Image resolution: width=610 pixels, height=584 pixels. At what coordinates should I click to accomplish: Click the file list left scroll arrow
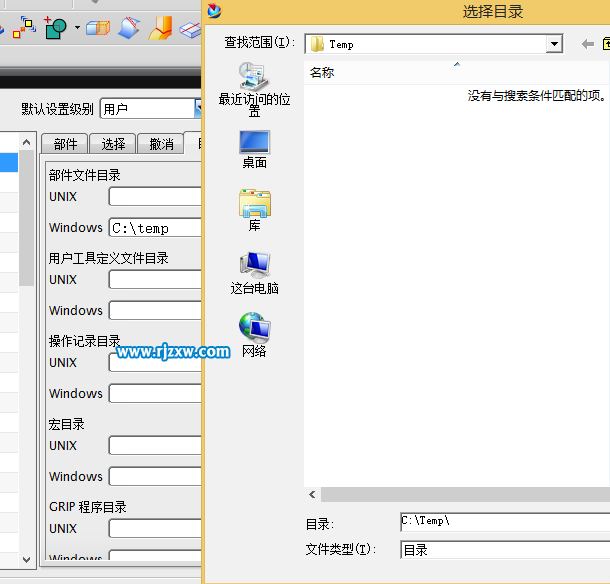click(x=312, y=495)
